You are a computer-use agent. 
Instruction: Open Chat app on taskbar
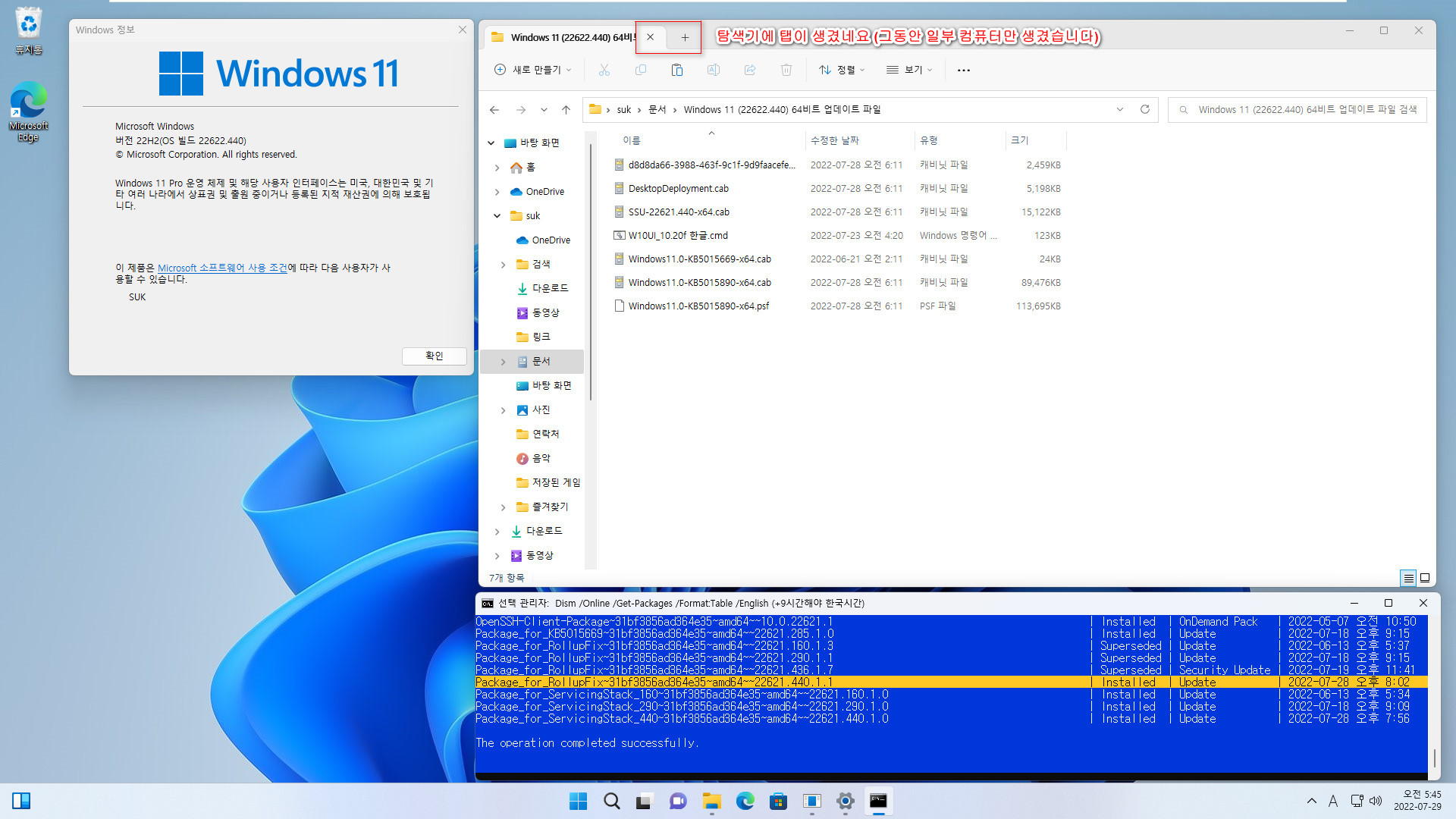point(678,801)
